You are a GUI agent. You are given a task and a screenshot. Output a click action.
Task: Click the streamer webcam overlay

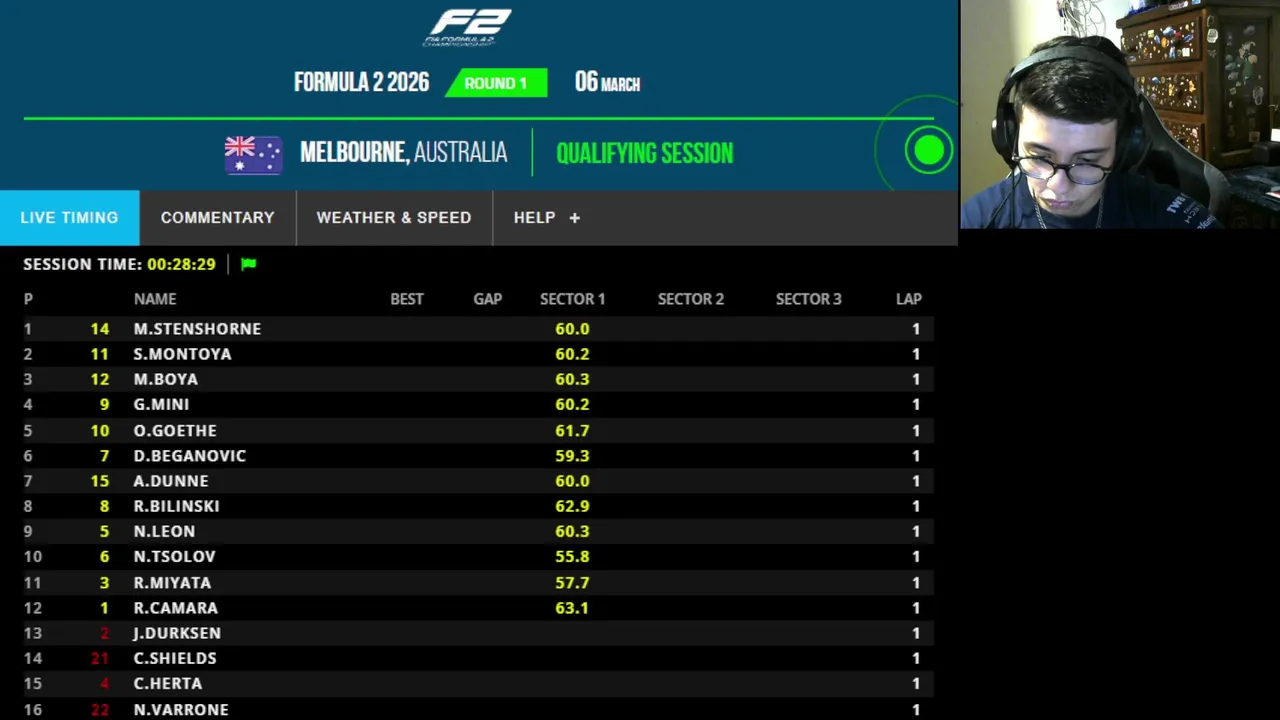1120,115
